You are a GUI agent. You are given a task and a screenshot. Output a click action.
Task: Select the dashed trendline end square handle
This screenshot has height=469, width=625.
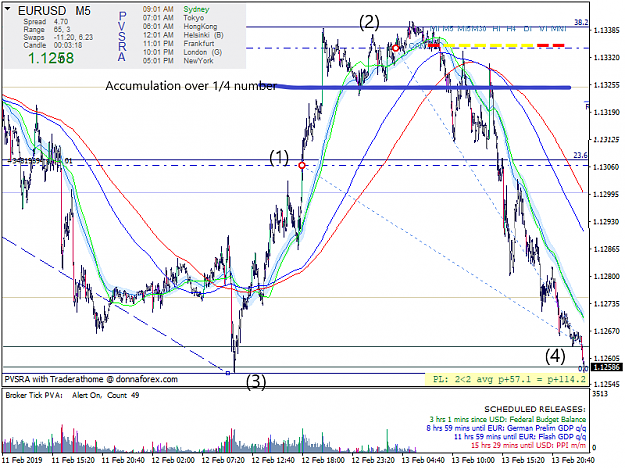pos(228,373)
